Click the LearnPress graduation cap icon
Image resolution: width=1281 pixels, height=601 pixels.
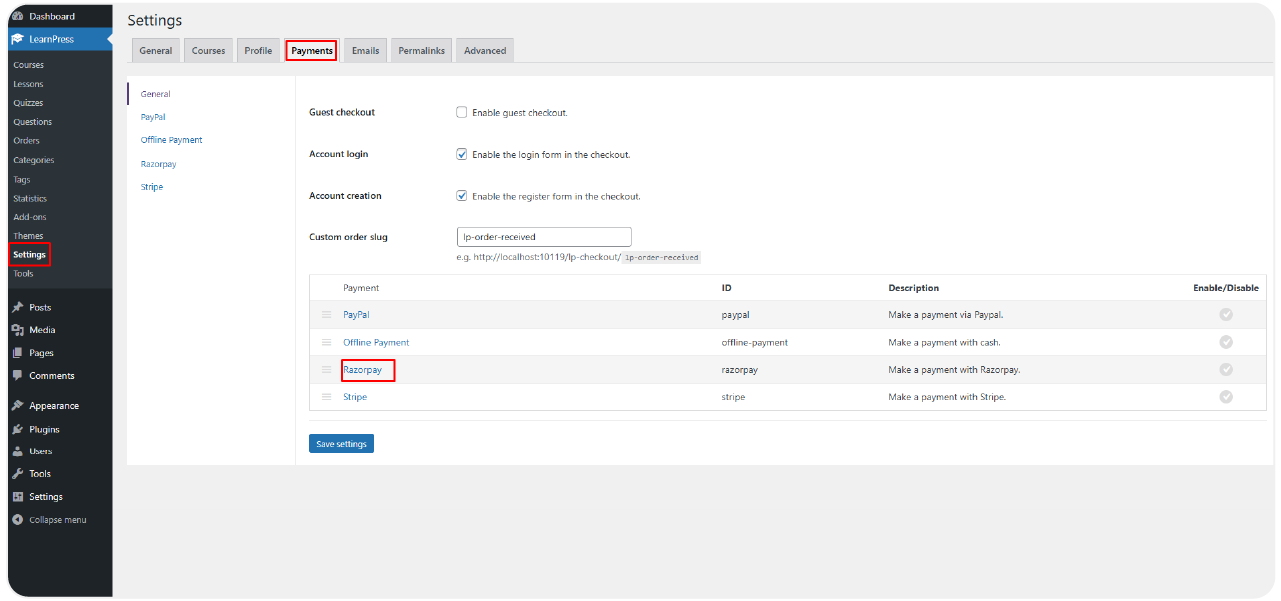(18, 39)
